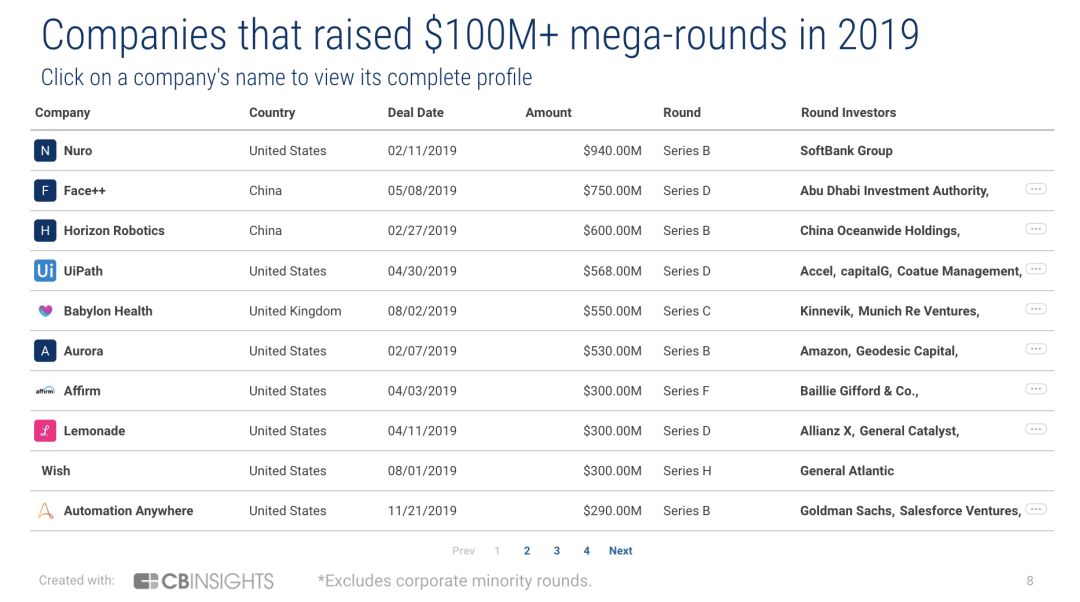Click the Babylon Health heart icon
Screen dimensions: 1080x602
pos(45,311)
